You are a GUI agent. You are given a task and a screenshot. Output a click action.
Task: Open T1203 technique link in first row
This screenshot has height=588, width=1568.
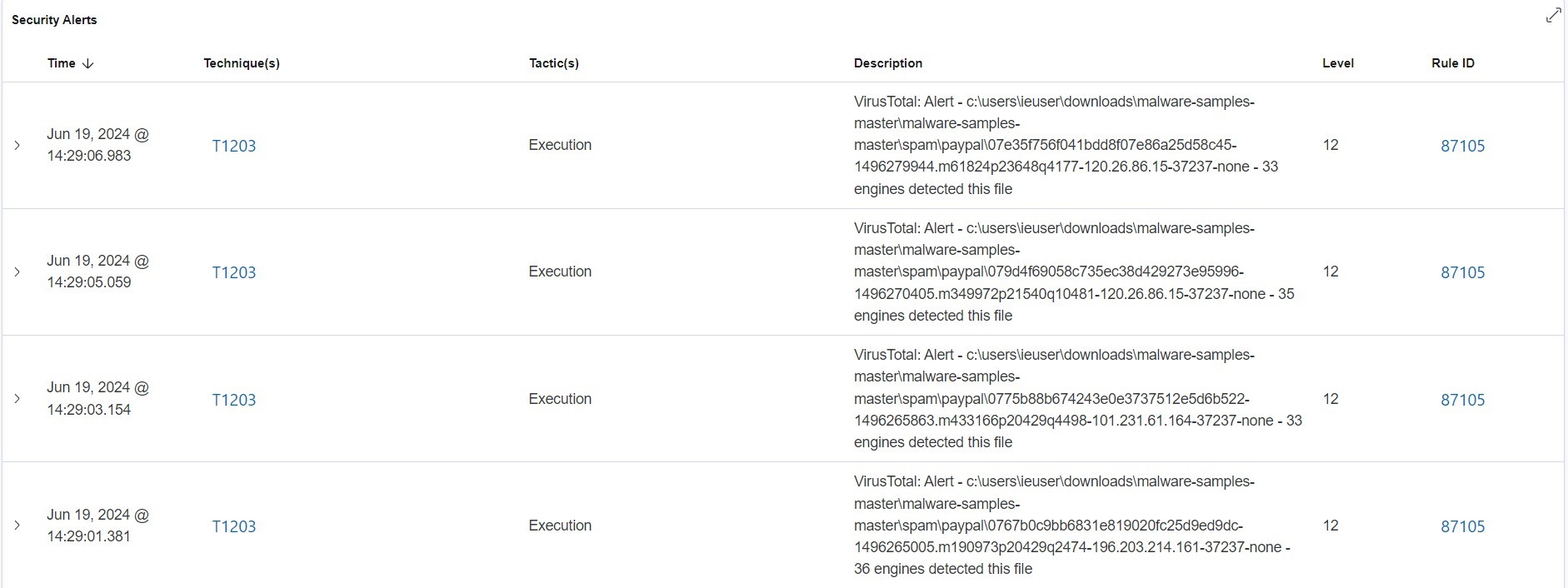(x=234, y=146)
